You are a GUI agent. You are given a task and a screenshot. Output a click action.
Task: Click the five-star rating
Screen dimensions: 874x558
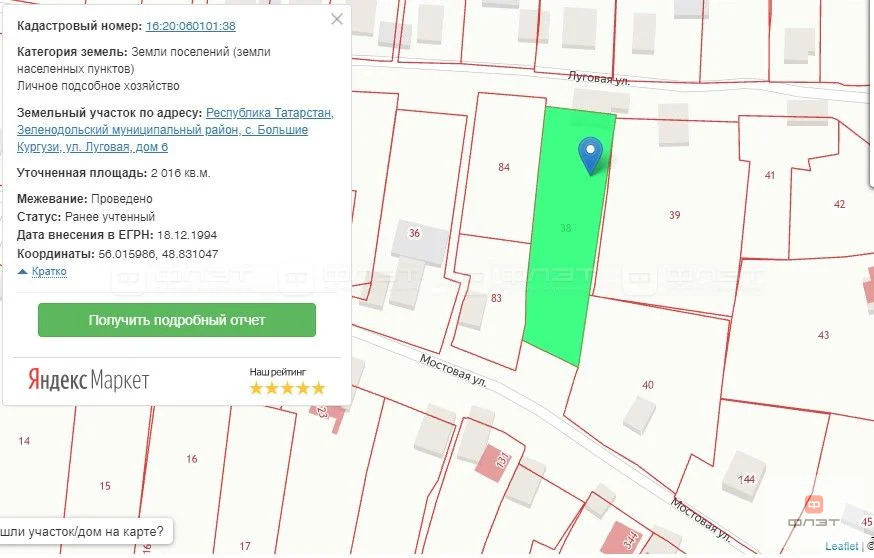coord(287,388)
